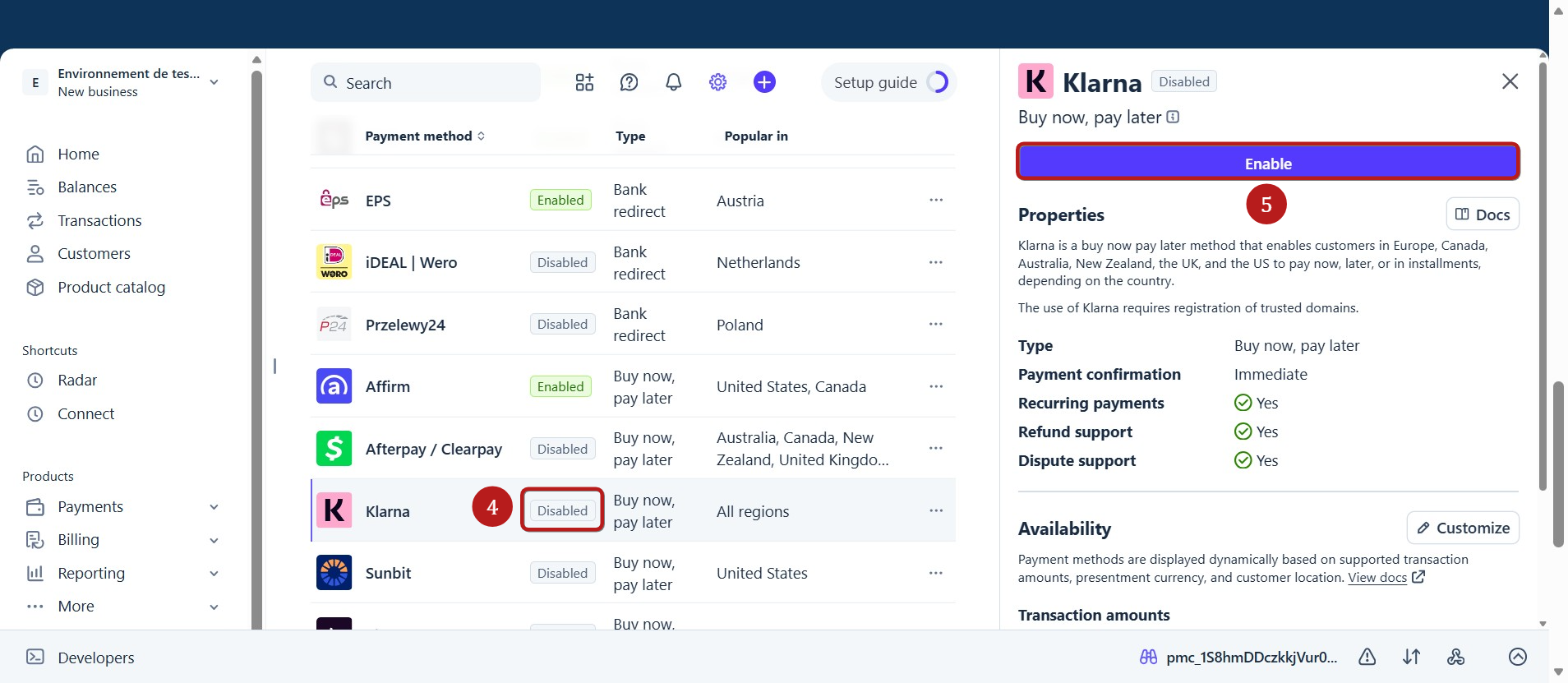The width and height of the screenshot is (1568, 683).
Task: Open the Docs button
Action: tap(1483, 215)
